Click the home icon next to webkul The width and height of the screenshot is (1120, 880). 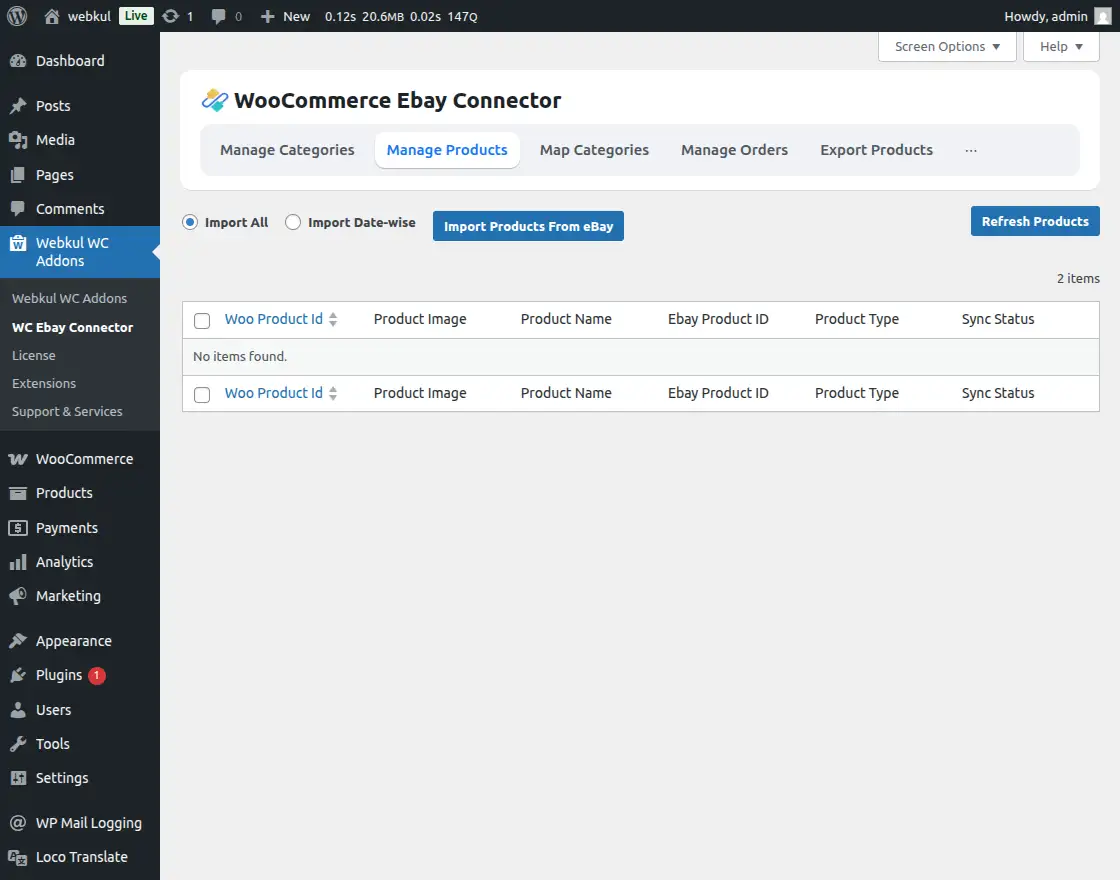coord(51,16)
